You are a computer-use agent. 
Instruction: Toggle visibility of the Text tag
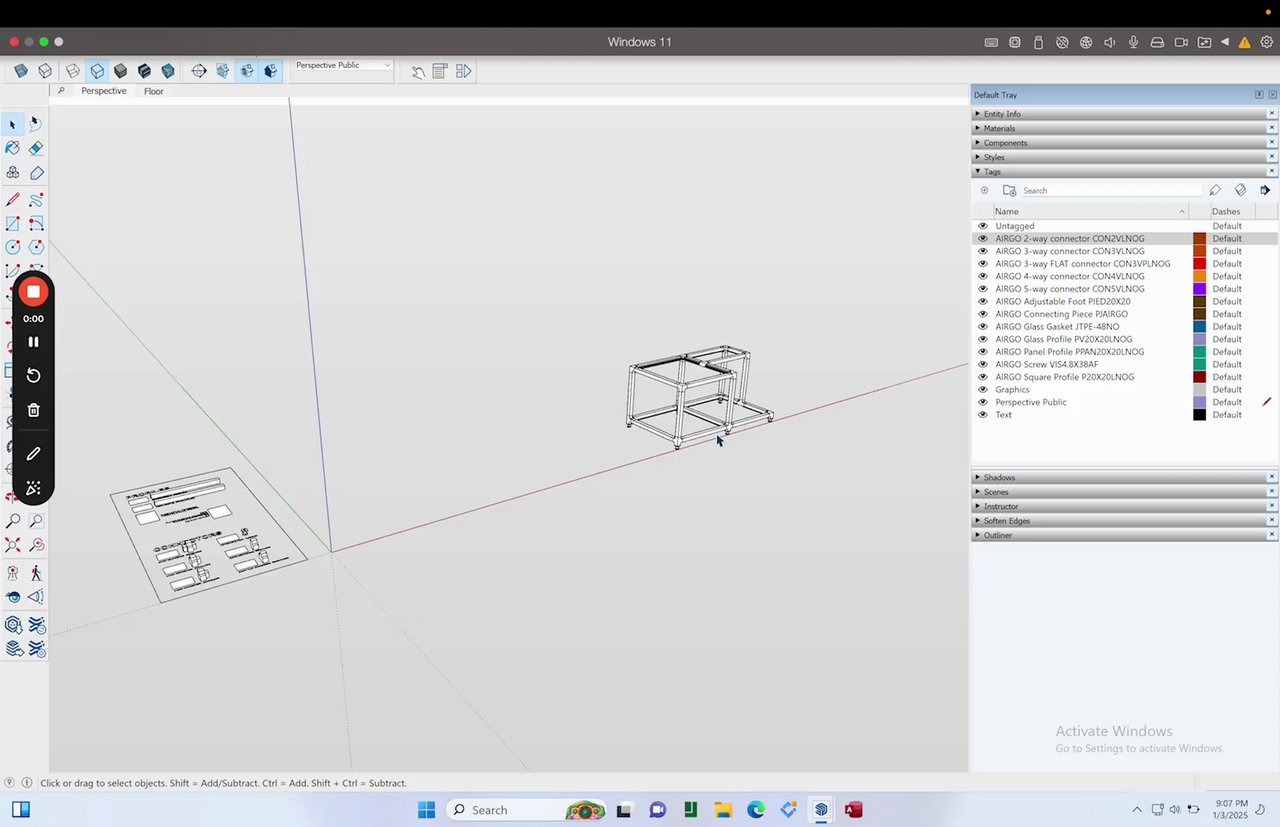[x=983, y=415]
